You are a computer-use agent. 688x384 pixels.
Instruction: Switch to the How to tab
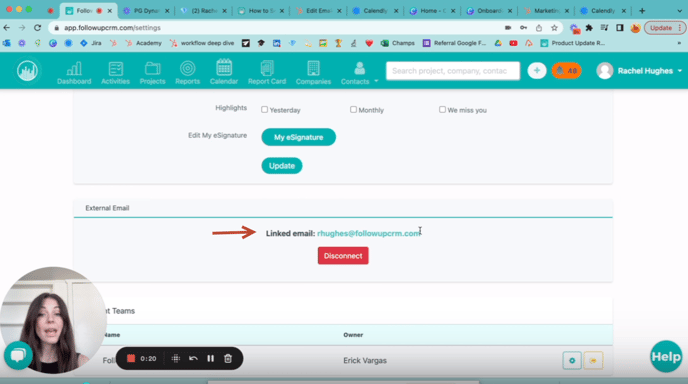261,11
